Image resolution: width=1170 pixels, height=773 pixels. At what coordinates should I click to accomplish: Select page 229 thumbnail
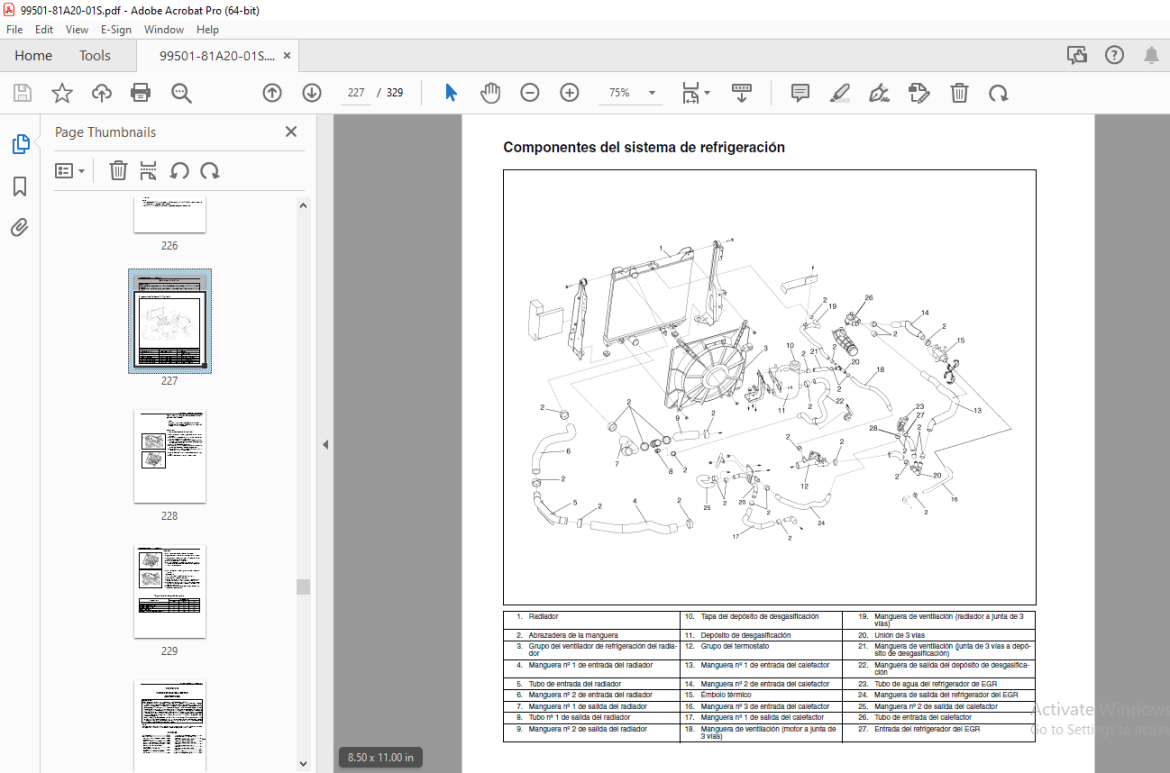click(169, 591)
